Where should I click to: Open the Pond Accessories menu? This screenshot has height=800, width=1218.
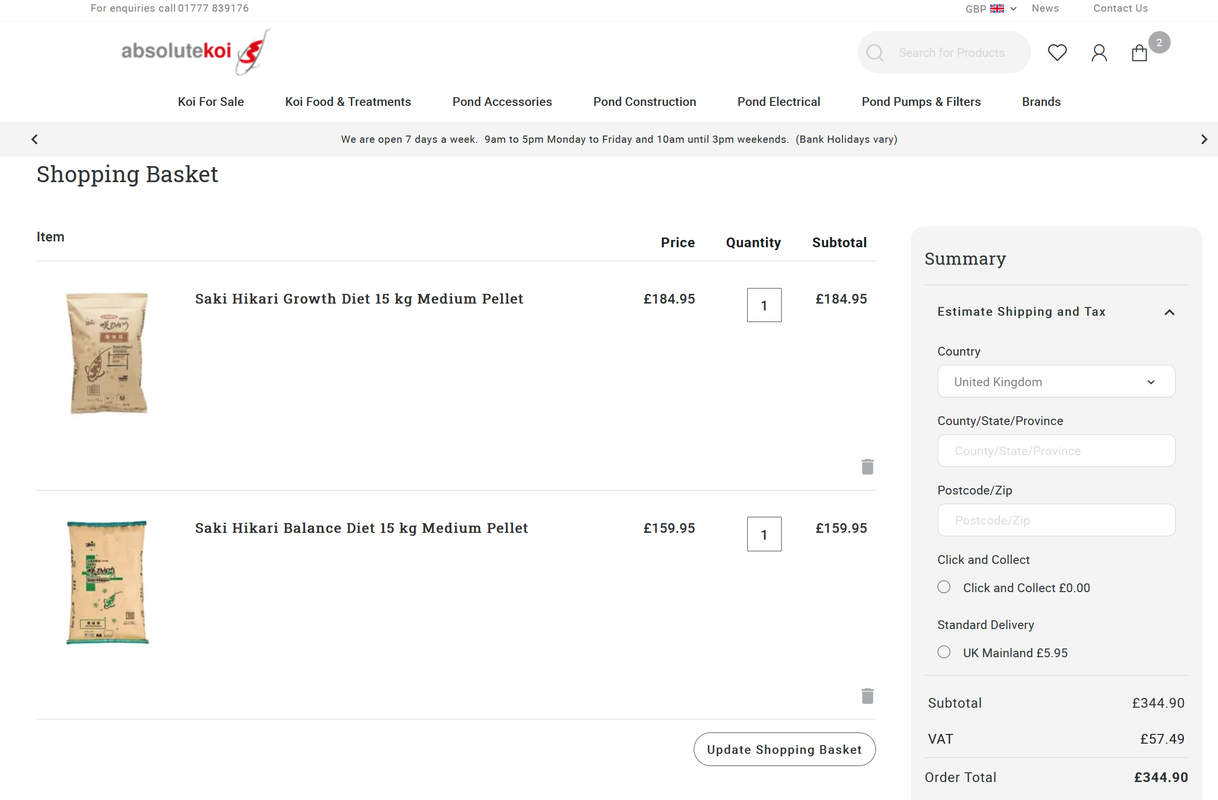click(502, 101)
